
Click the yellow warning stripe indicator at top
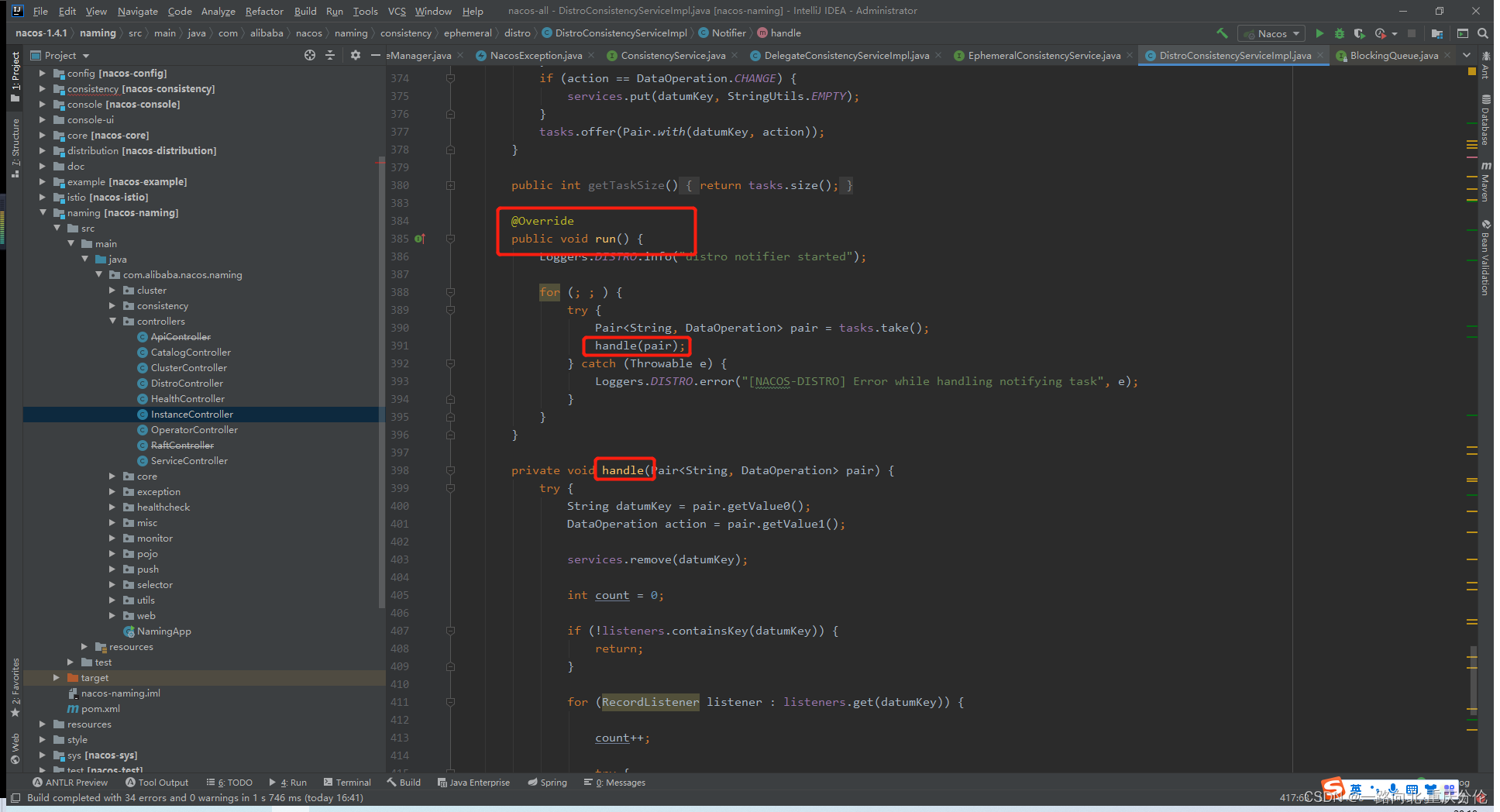1471,71
